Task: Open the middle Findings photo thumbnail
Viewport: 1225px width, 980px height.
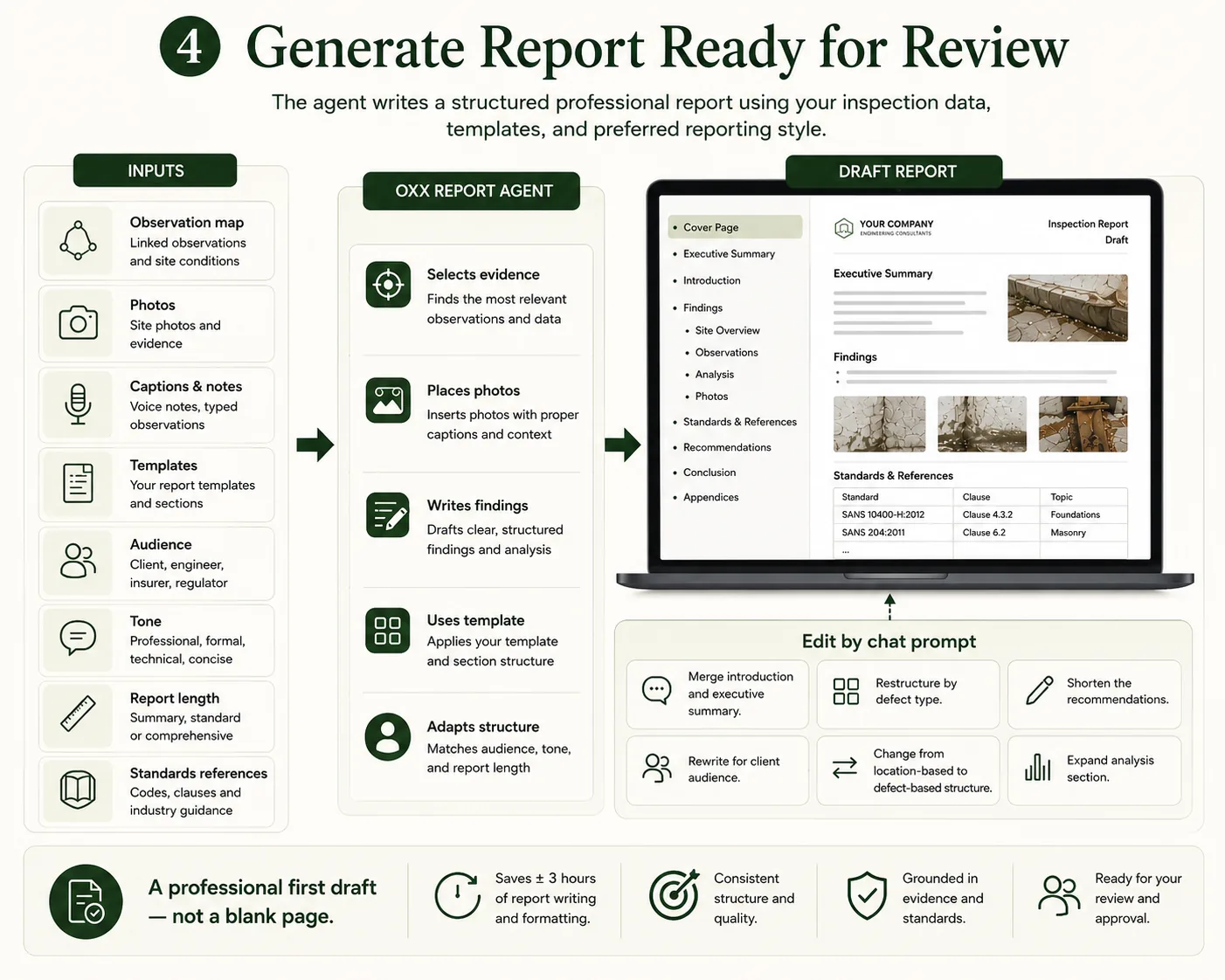Action: click(x=982, y=424)
